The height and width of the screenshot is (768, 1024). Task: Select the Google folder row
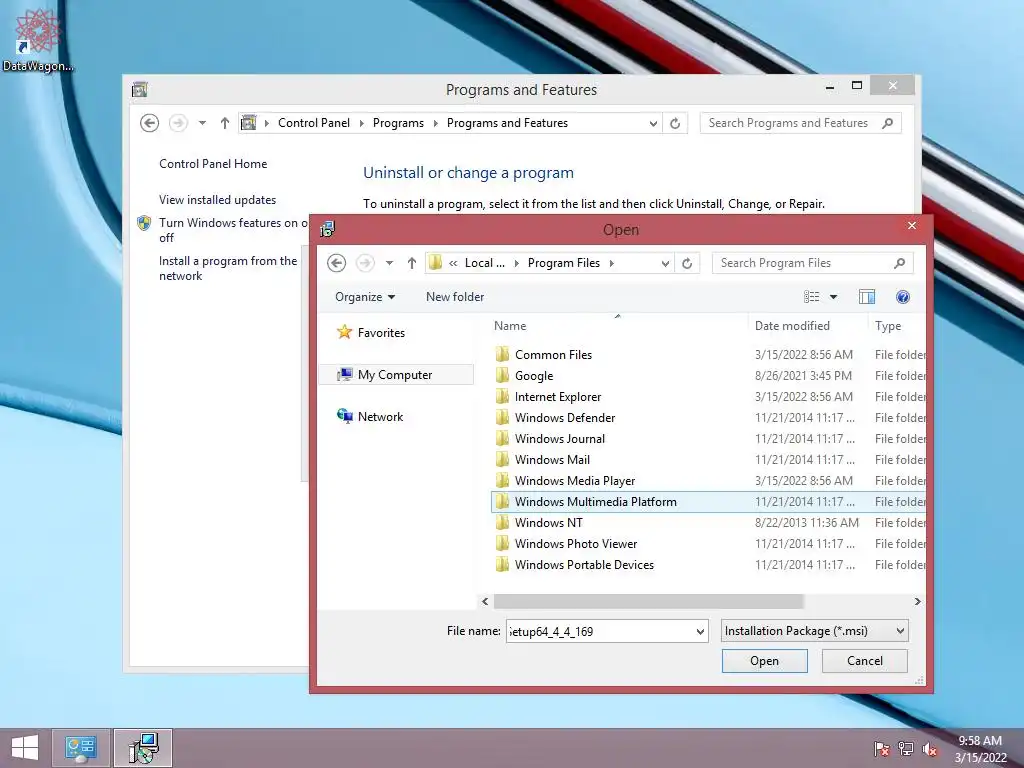coord(708,376)
